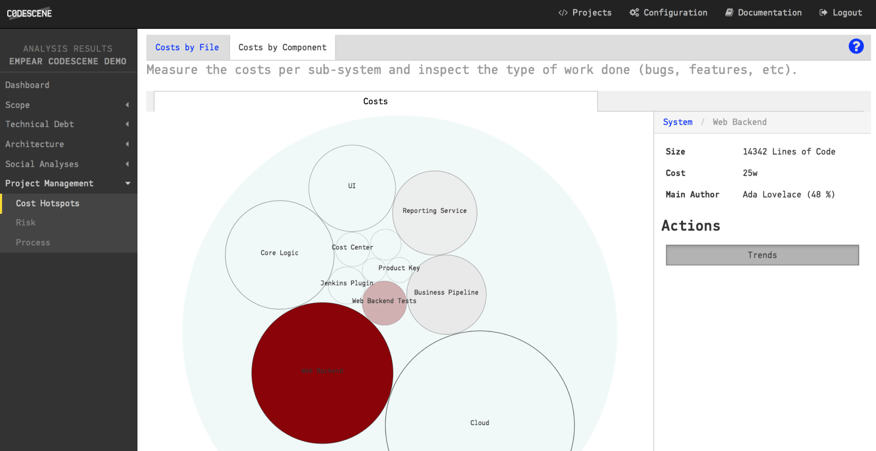Switch to the Costs by File tab

point(187,47)
